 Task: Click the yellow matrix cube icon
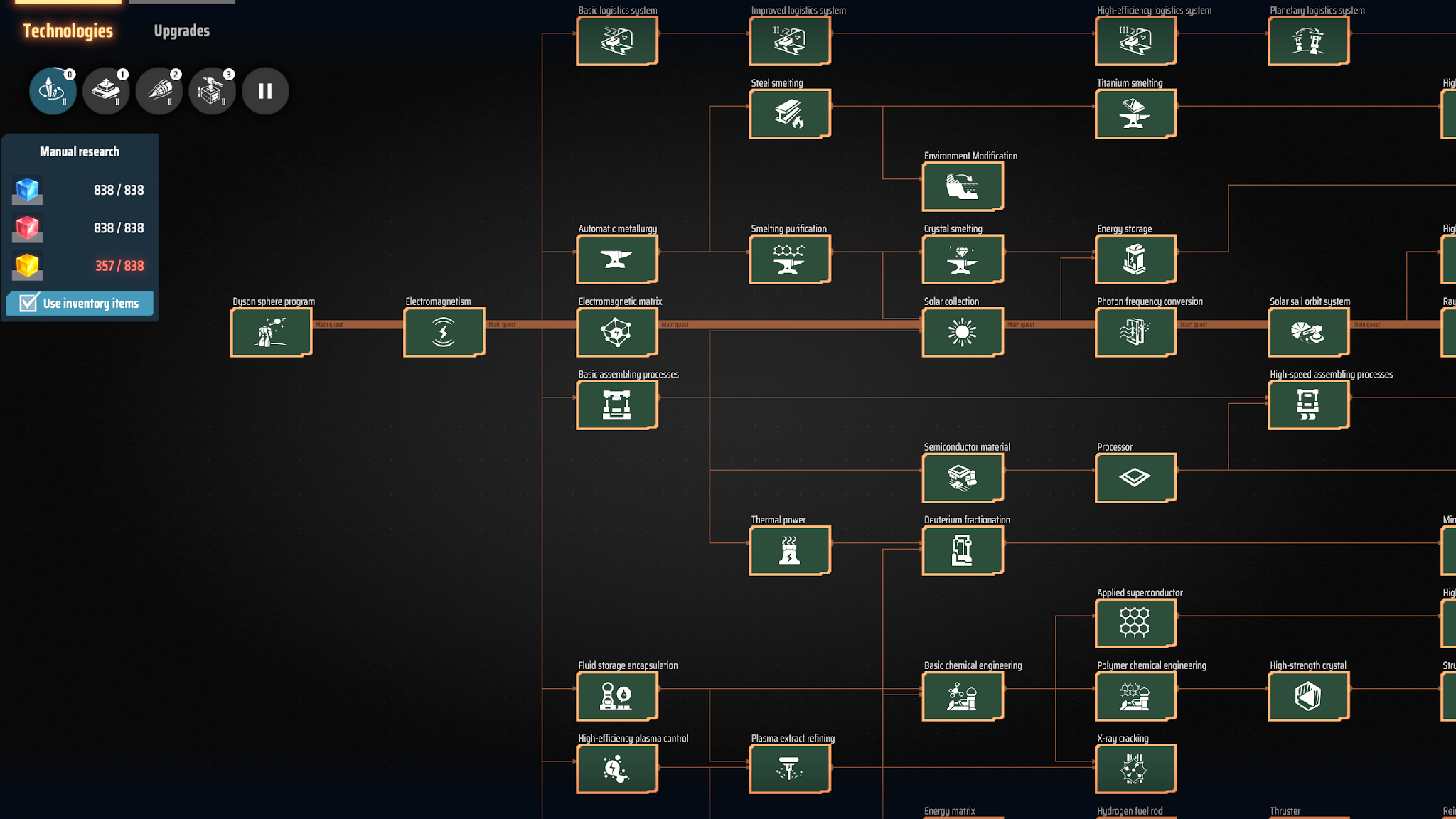27,265
